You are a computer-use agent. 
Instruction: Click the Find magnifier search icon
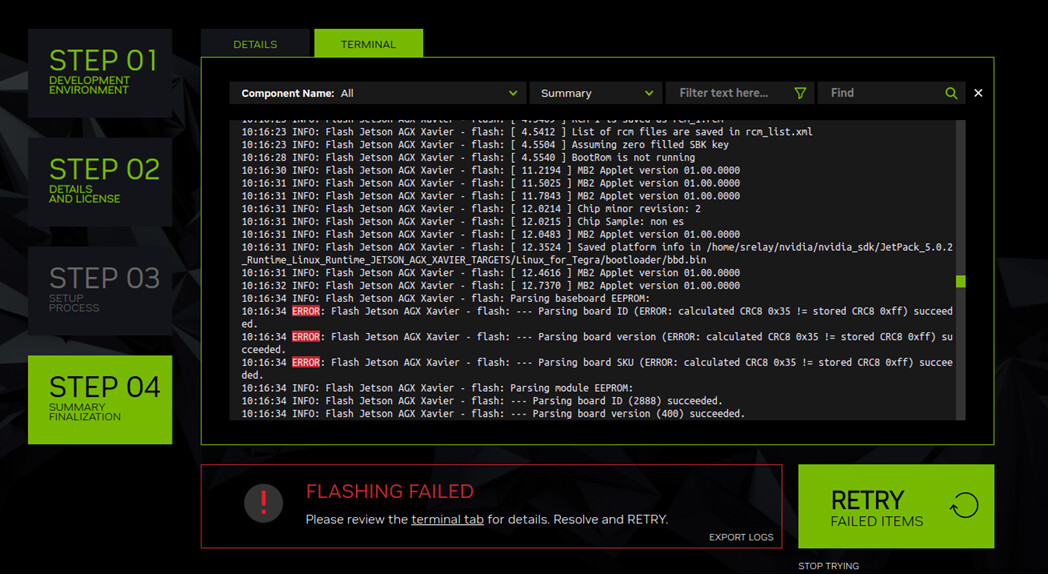pyautogui.click(x=951, y=93)
